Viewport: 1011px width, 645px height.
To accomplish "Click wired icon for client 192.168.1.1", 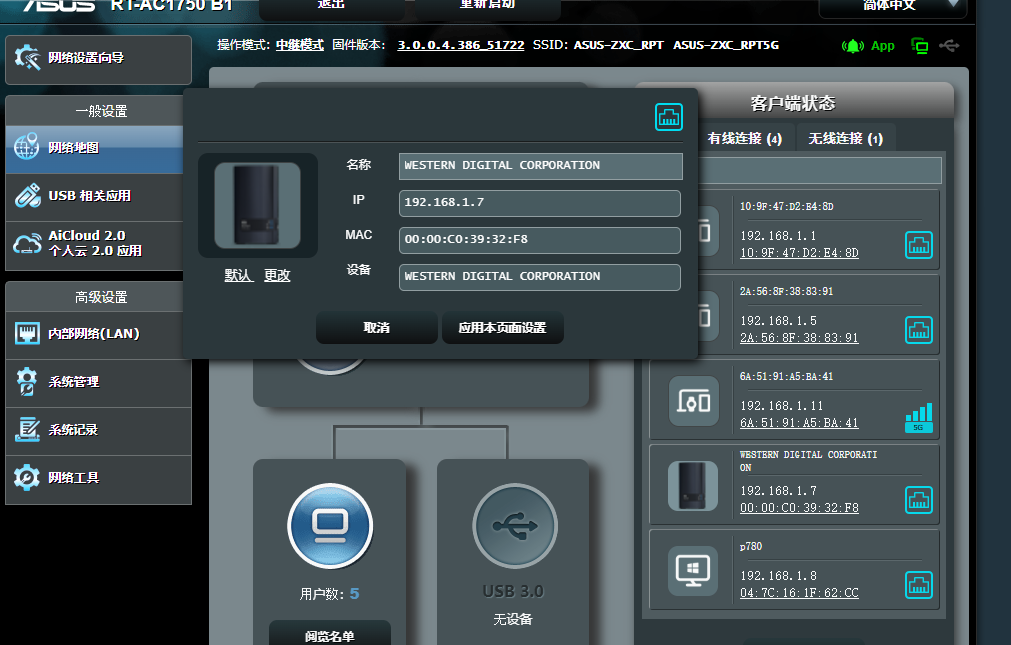I will (x=919, y=245).
